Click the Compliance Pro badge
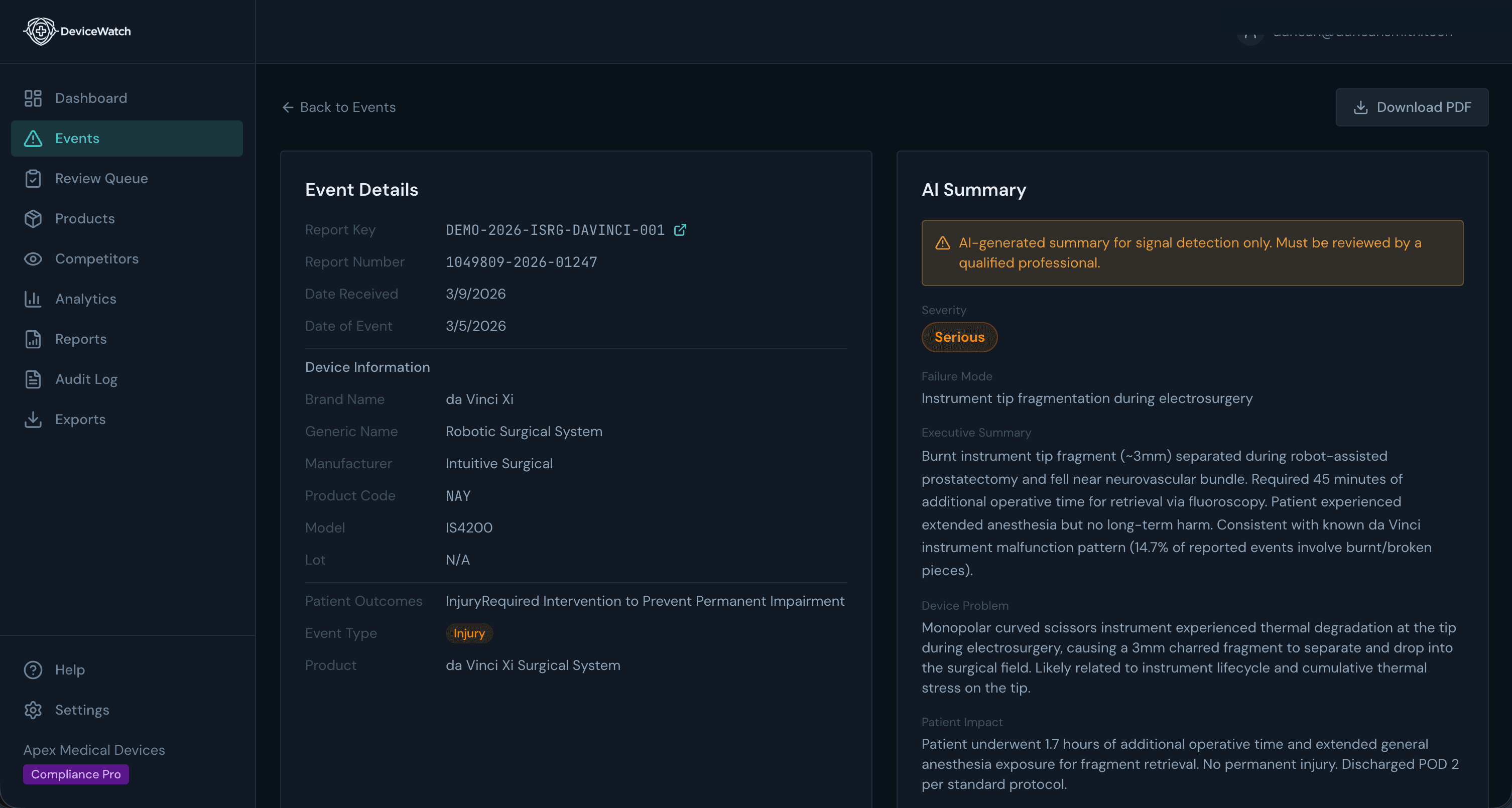 (x=75, y=774)
